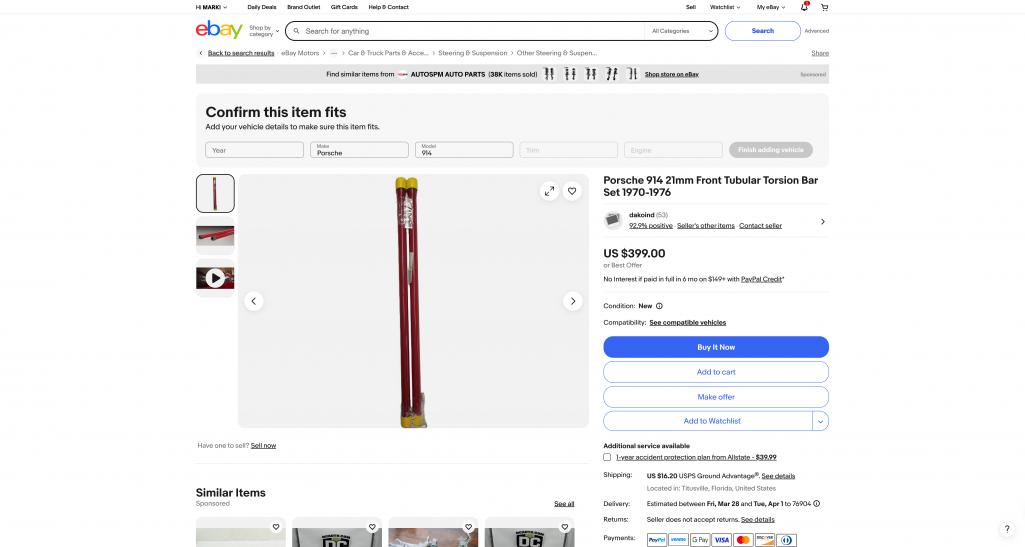Open the Hi MARK account dropdown
Screen dimensions: 1025x547
[211, 7]
